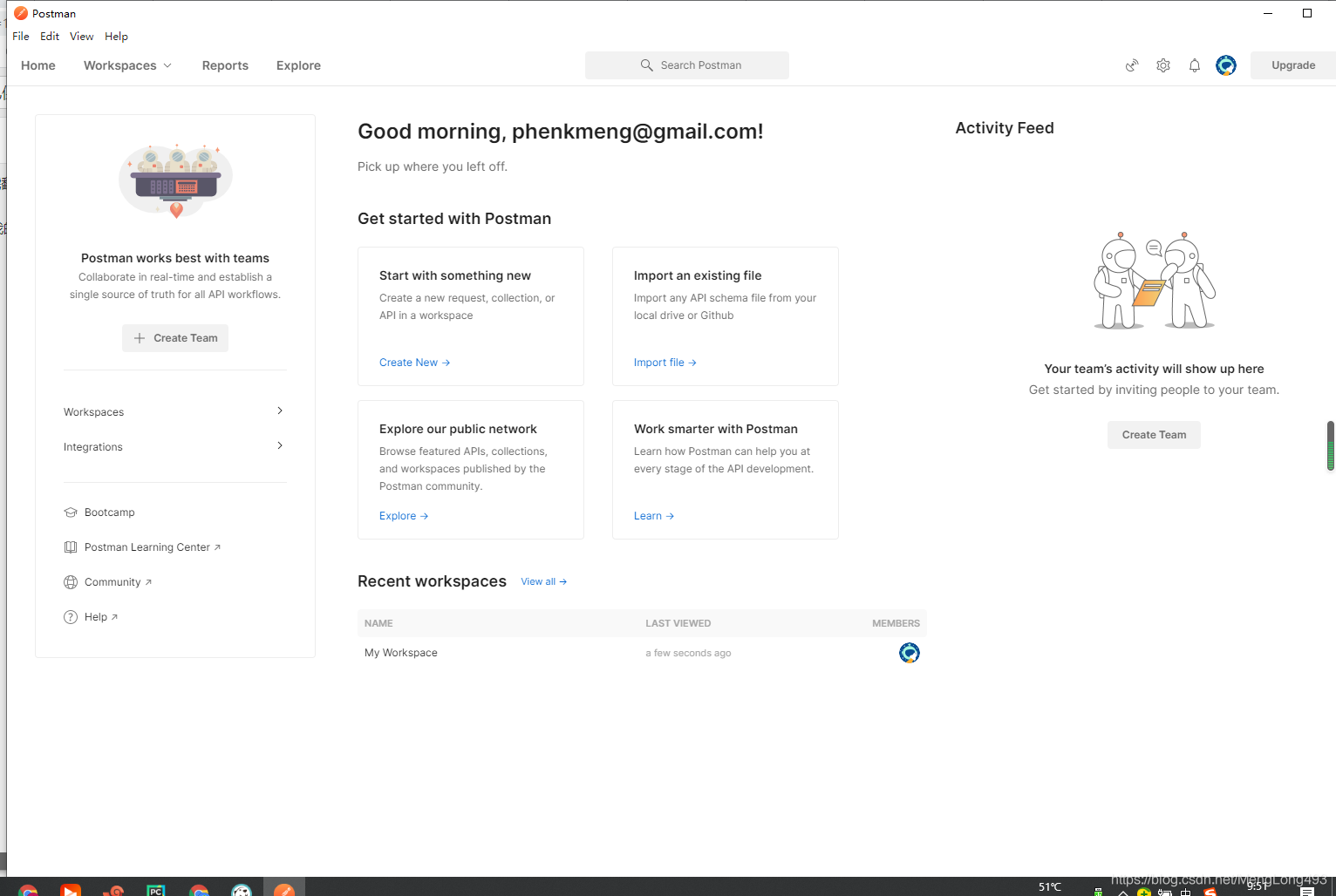
Task: Click Explore our public network card title
Action: 458,429
